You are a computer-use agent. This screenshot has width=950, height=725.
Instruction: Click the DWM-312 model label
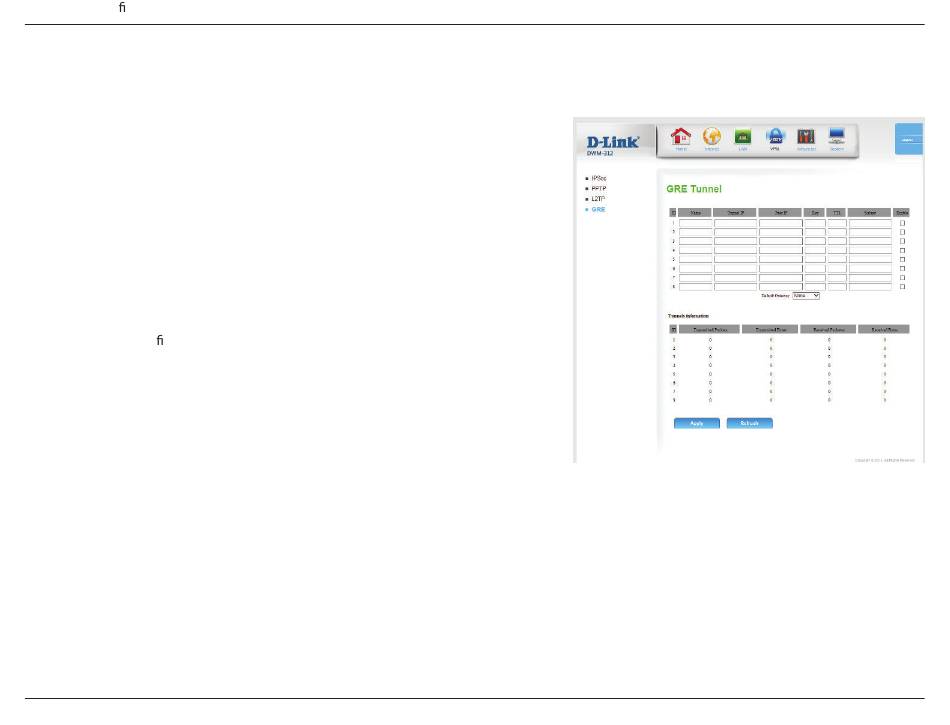point(600,153)
